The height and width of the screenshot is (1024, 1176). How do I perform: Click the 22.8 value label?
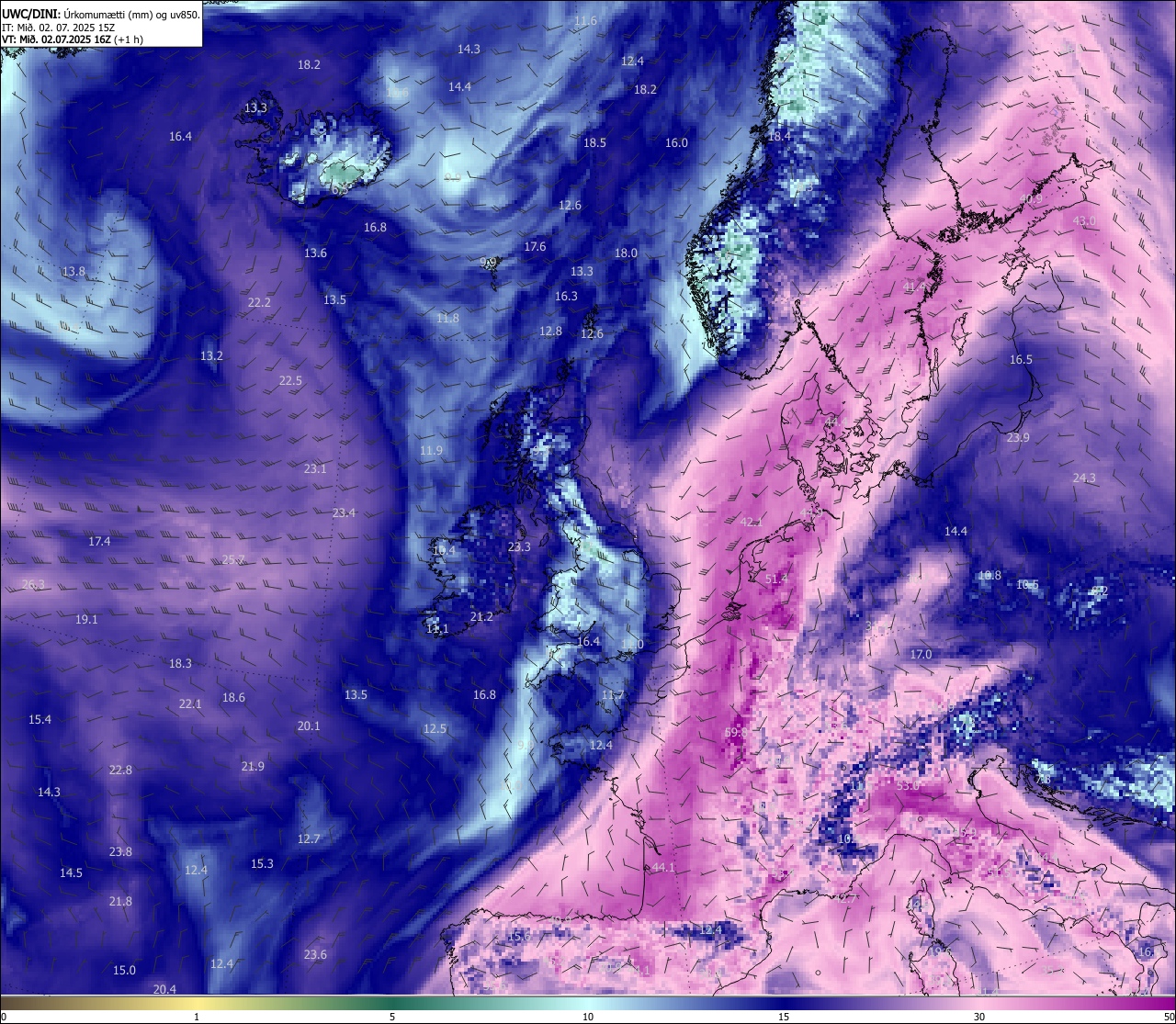coord(120,770)
